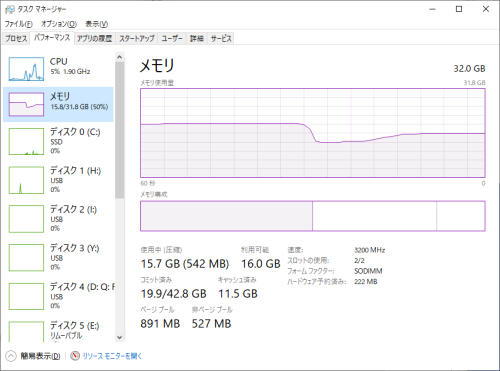Image resolution: width=500 pixels, height=371 pixels.
Task: Open ディスク 5 (E:) removable disk graph
Action: [26, 332]
